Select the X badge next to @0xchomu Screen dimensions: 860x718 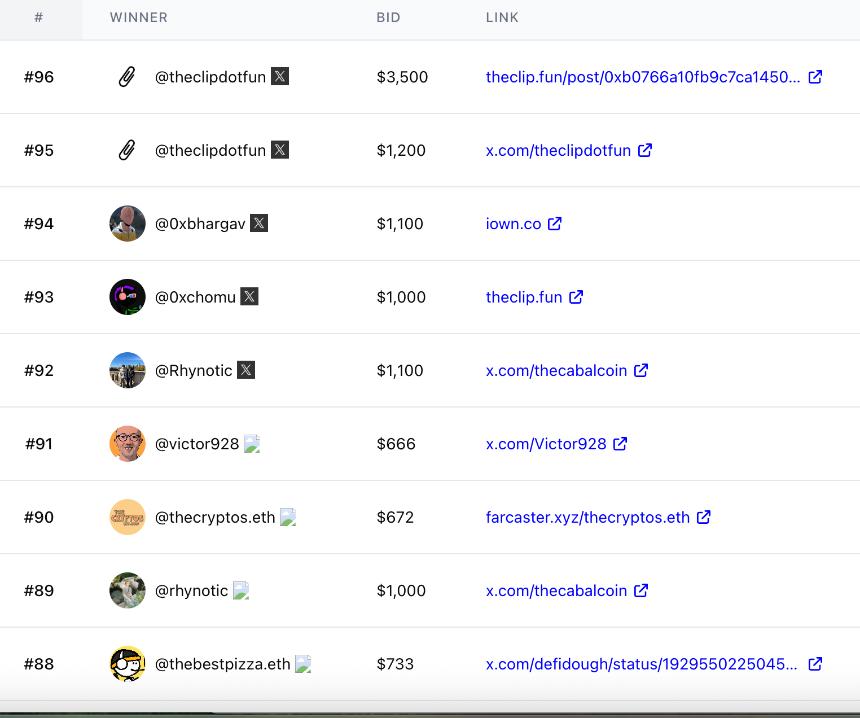click(x=247, y=296)
